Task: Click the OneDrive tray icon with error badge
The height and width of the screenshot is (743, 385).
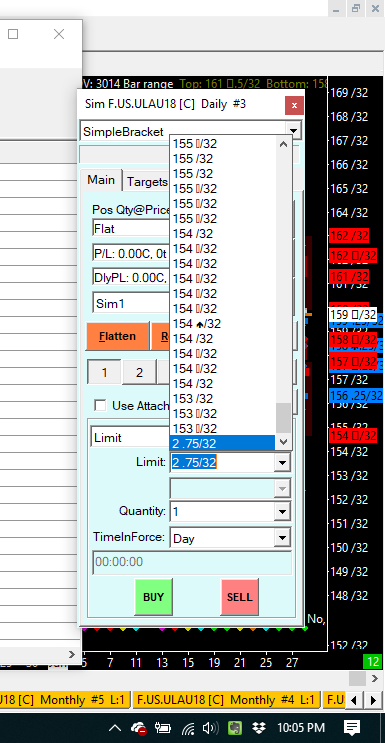Action: [x=139, y=728]
